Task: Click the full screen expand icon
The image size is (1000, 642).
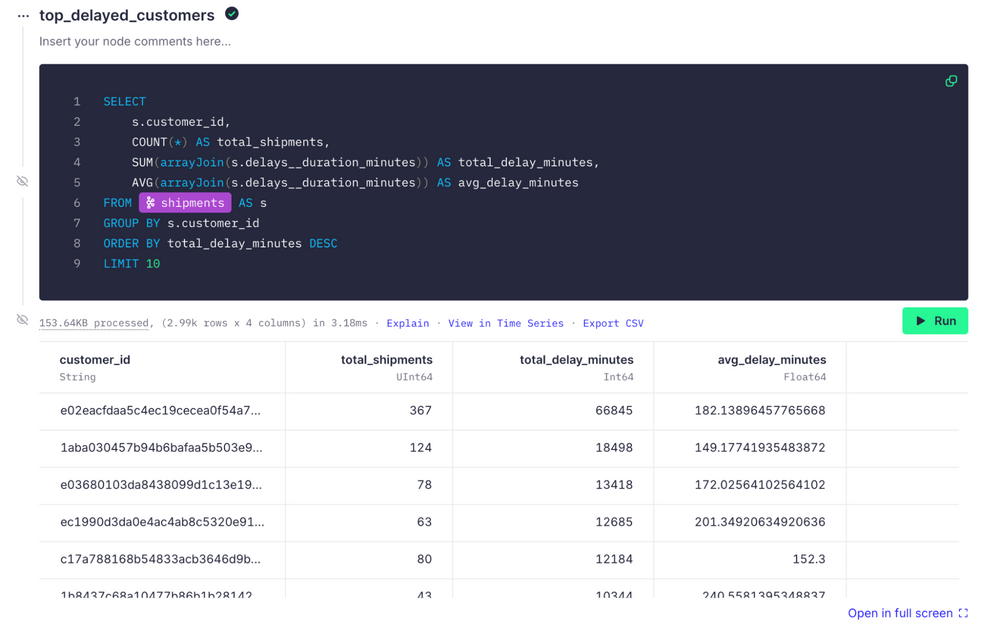Action: click(962, 612)
